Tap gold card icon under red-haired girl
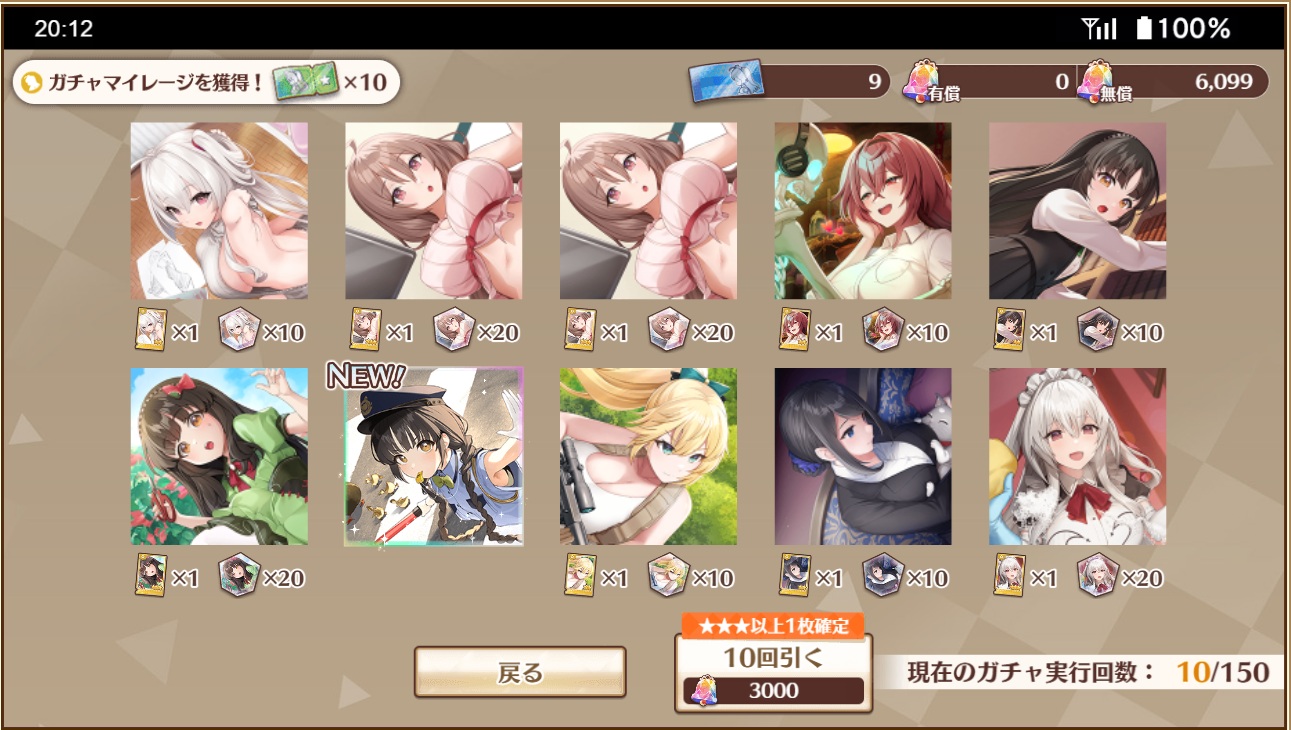 tap(794, 329)
